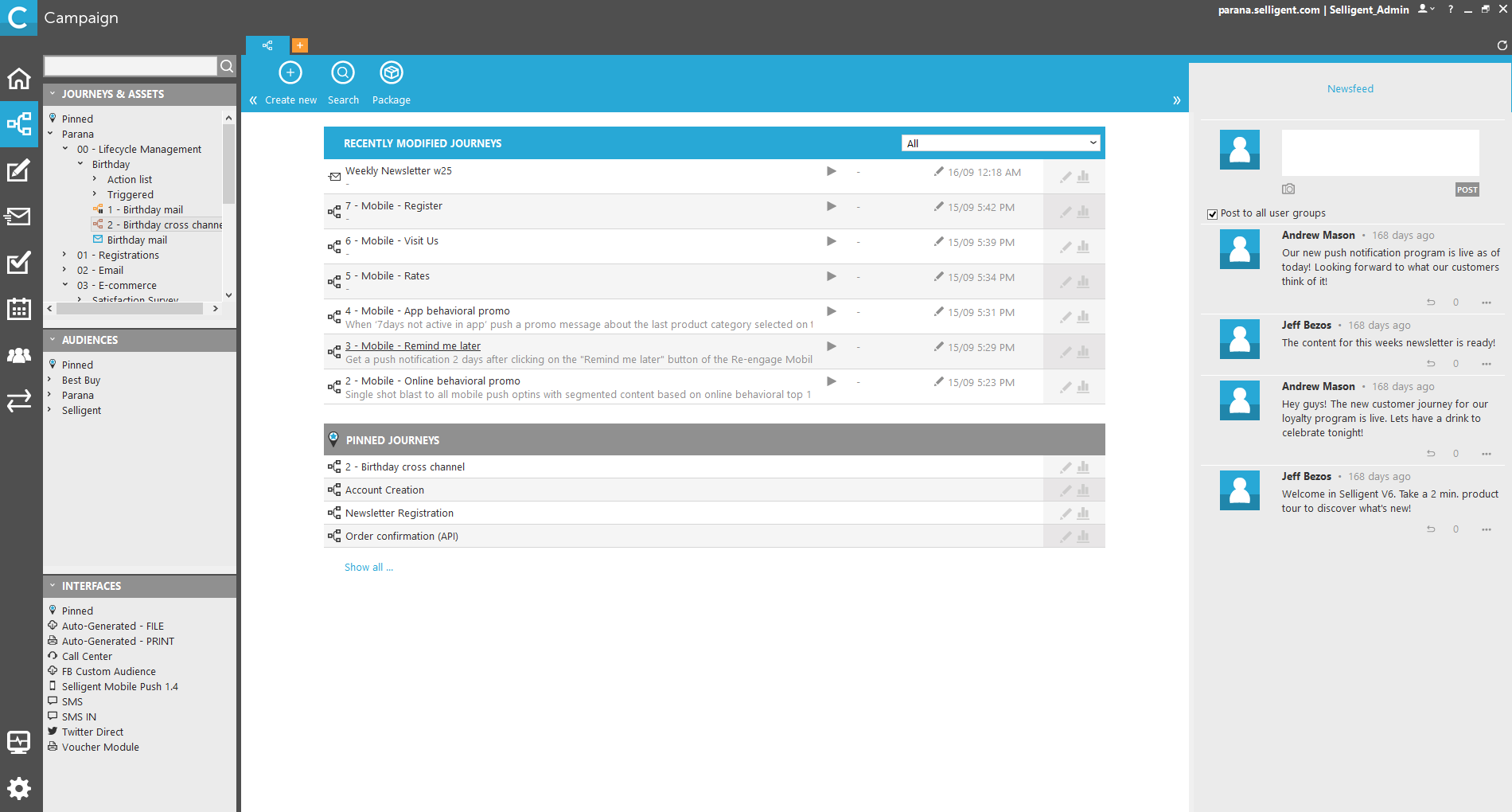Click the camera icon under post box
1512x812 pixels.
pos(1288,189)
